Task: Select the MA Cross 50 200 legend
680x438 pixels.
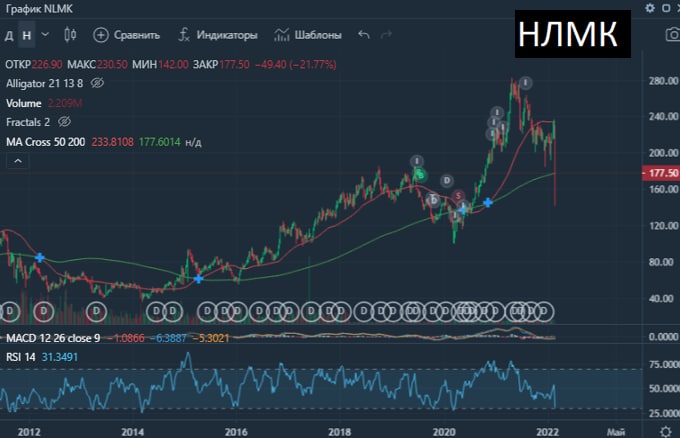Action: point(46,142)
